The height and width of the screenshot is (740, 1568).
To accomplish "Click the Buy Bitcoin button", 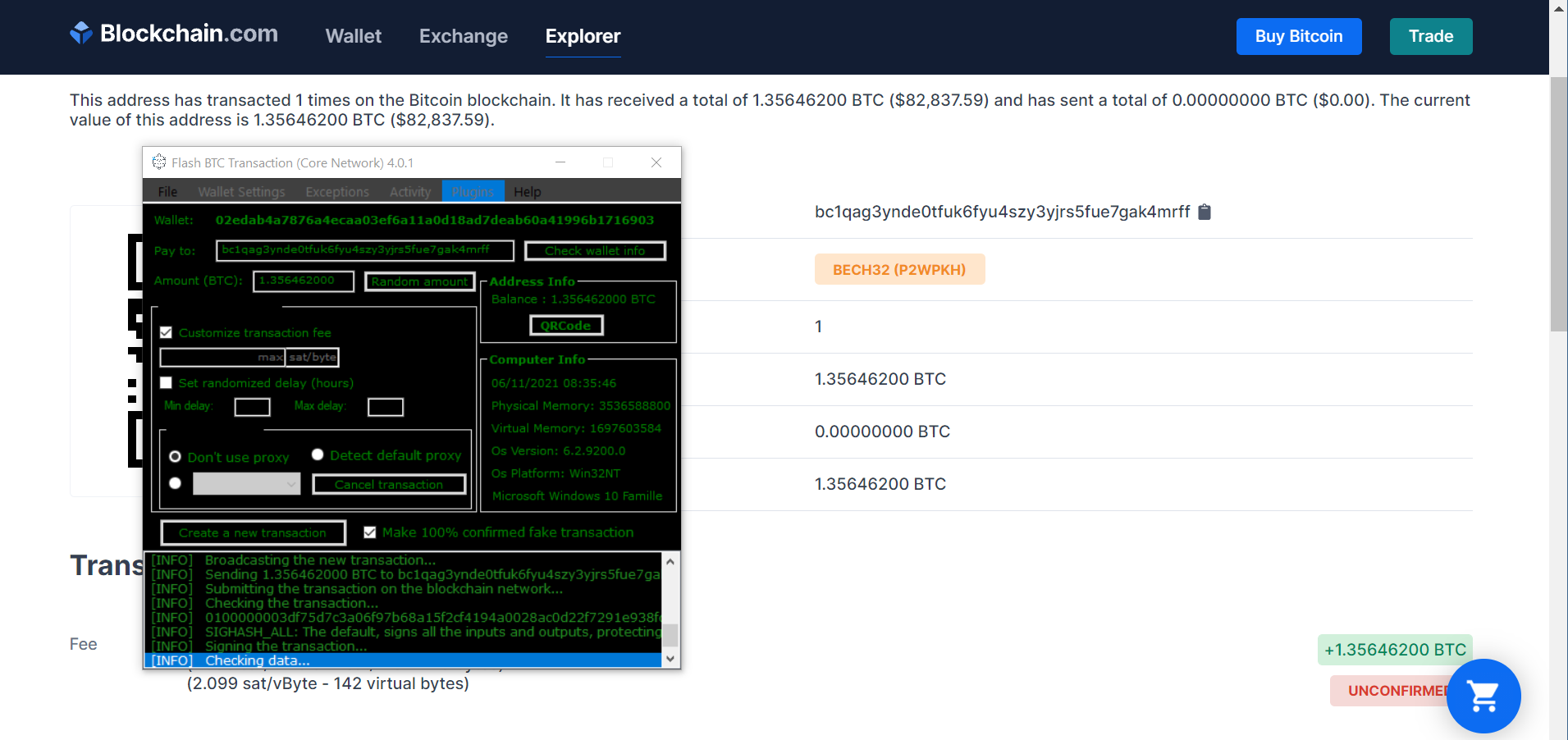I will tap(1298, 36).
